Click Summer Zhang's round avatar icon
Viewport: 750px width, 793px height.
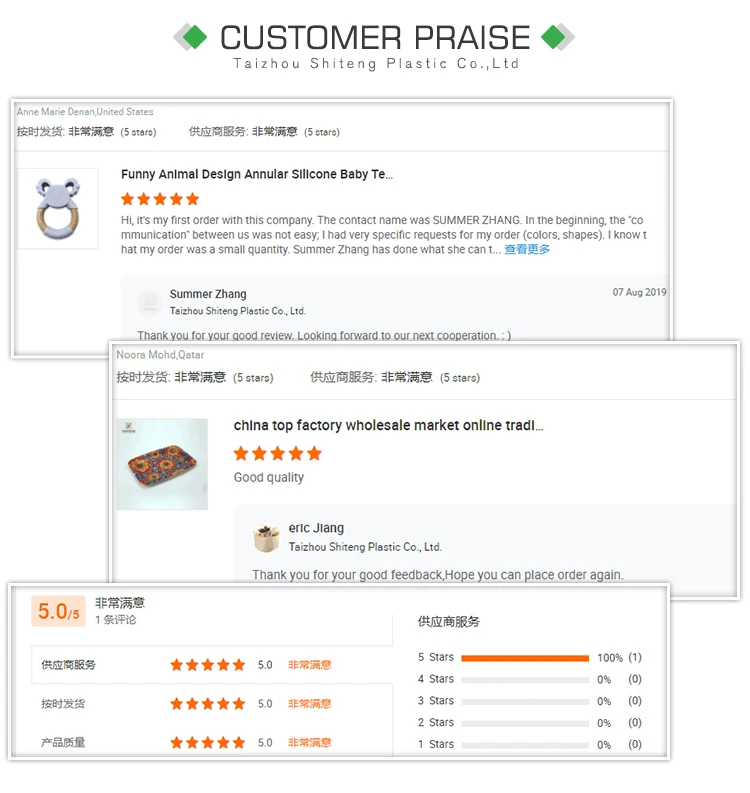click(x=150, y=301)
